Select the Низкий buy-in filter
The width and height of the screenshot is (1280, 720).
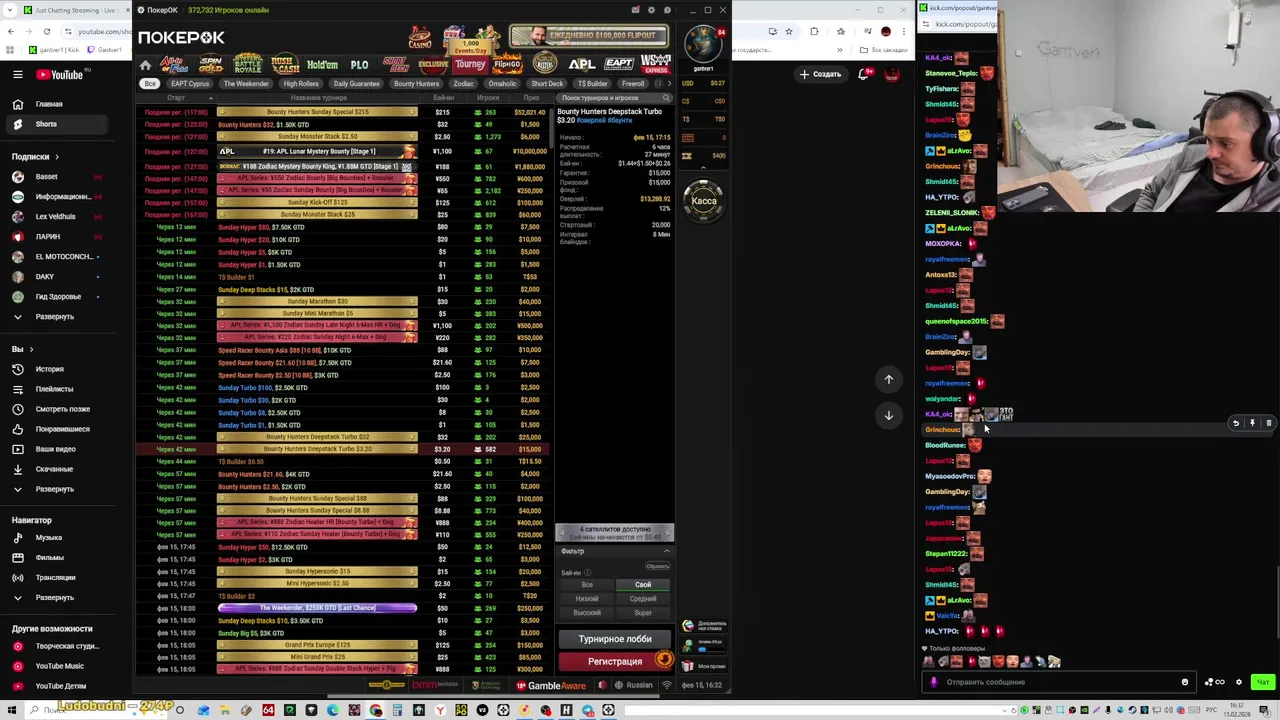[587, 599]
